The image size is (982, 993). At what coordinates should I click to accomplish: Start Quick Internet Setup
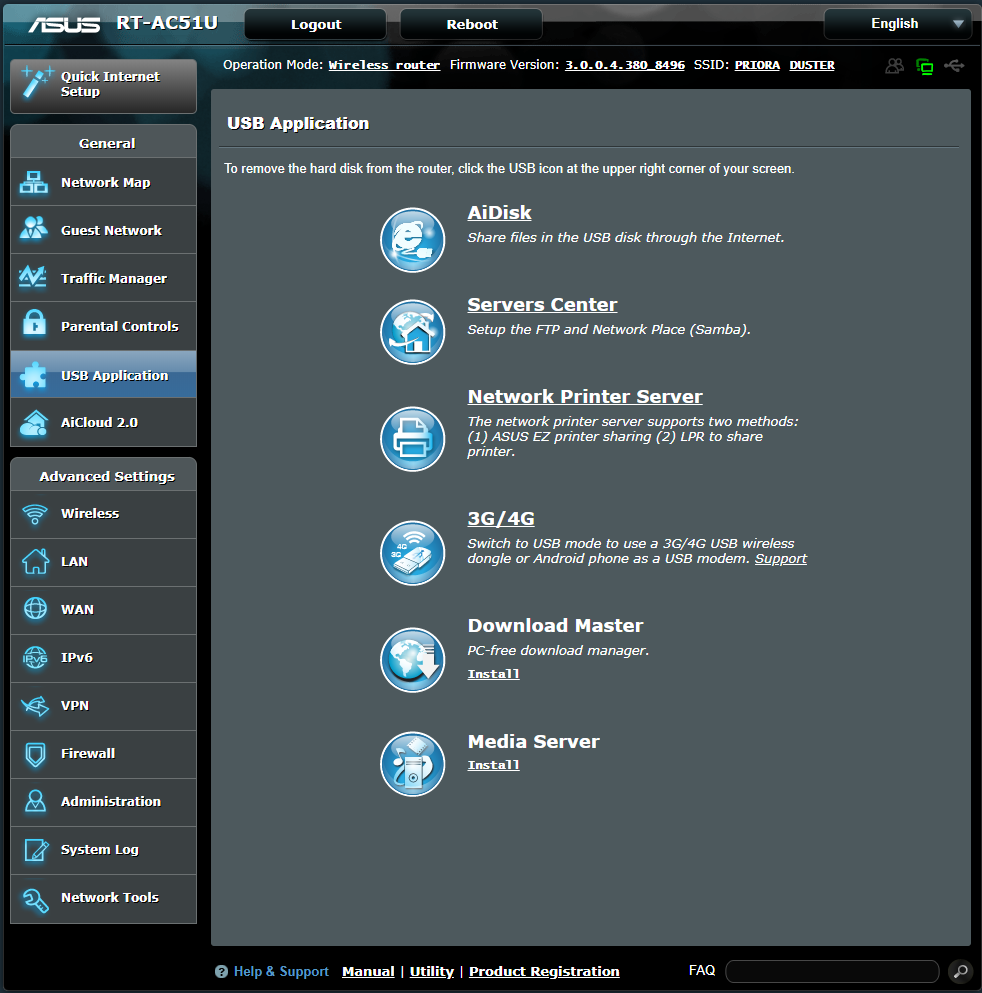click(x=103, y=86)
